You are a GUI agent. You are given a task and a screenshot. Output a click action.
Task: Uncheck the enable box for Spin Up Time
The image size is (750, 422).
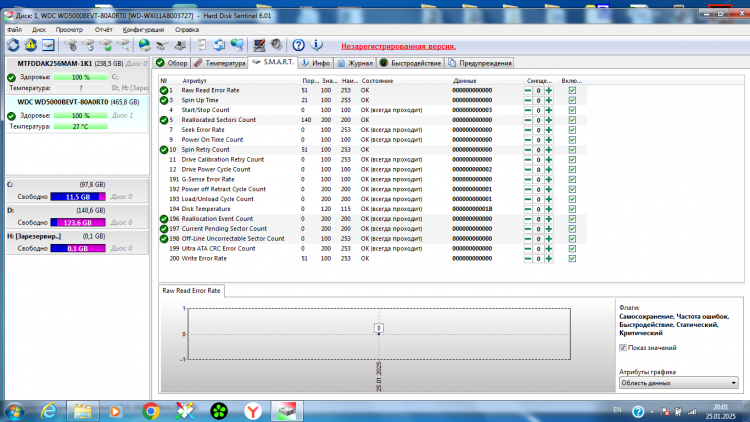click(572, 100)
